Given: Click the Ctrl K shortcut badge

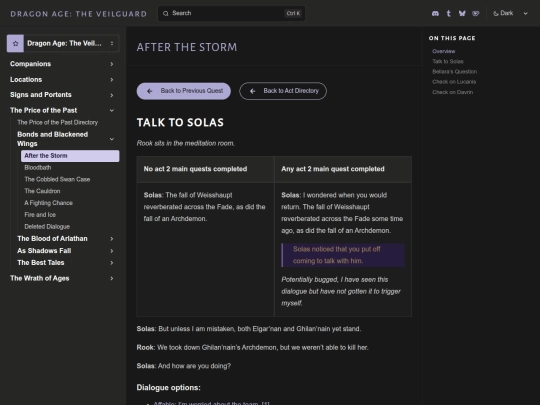Looking at the screenshot, I should pyautogui.click(x=293, y=13).
